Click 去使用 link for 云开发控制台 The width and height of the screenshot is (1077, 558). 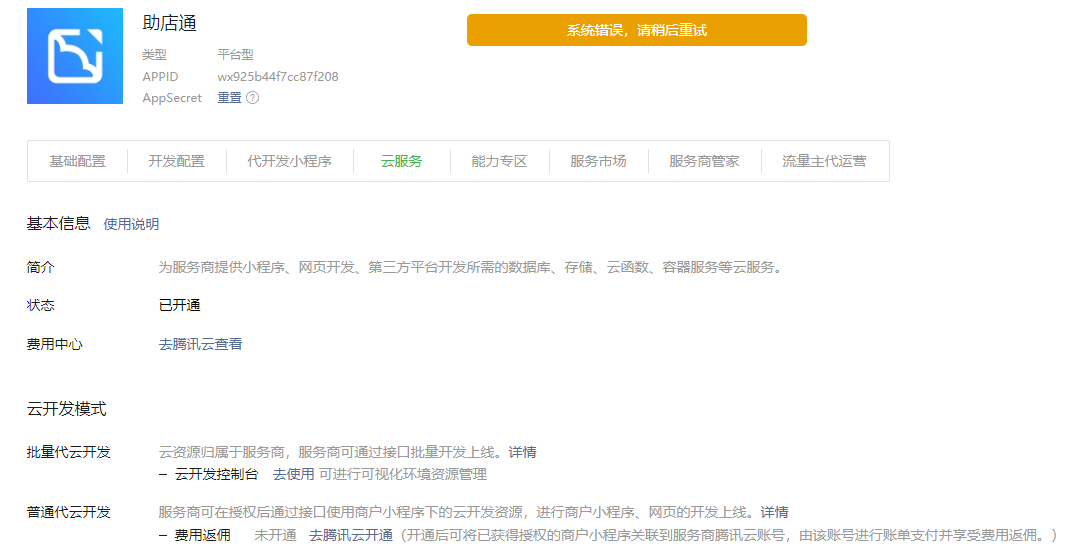293,474
